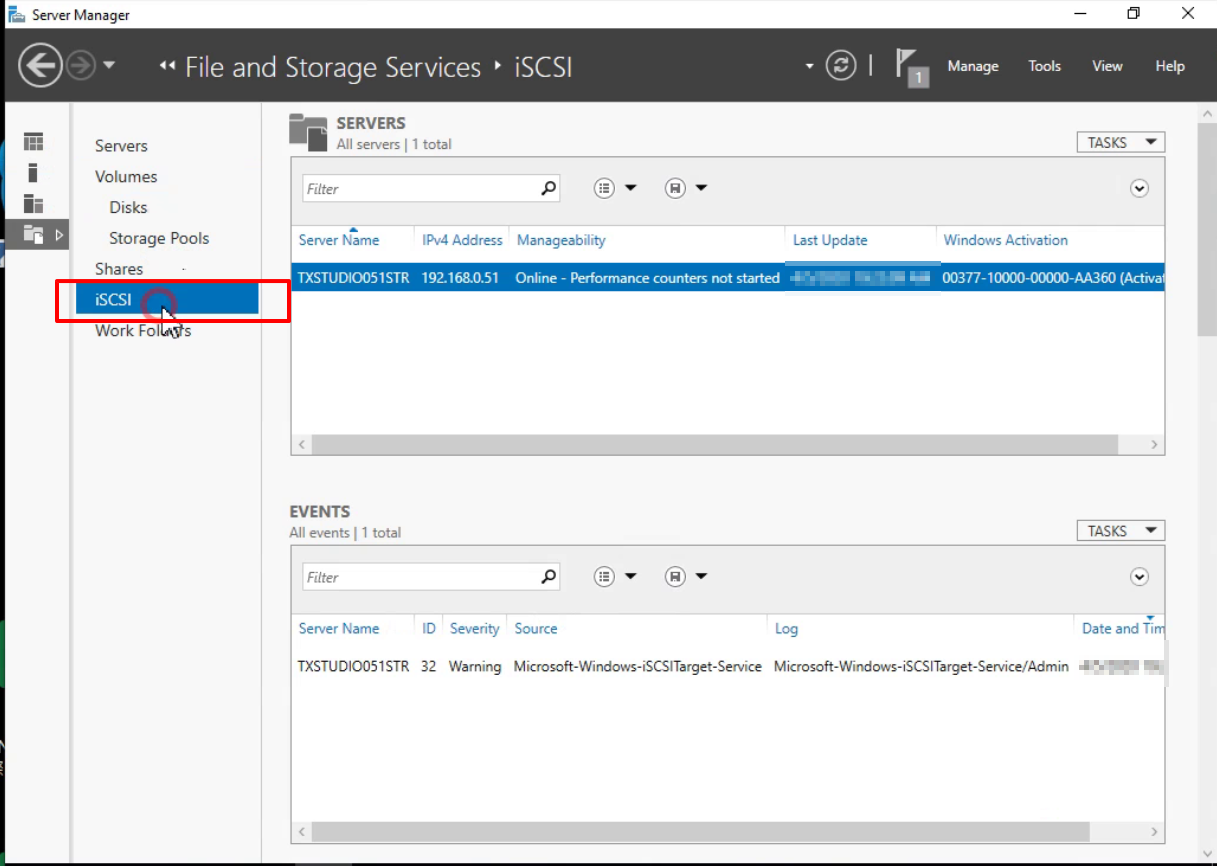Click File and Storage Services breadcrumb

coord(333,67)
